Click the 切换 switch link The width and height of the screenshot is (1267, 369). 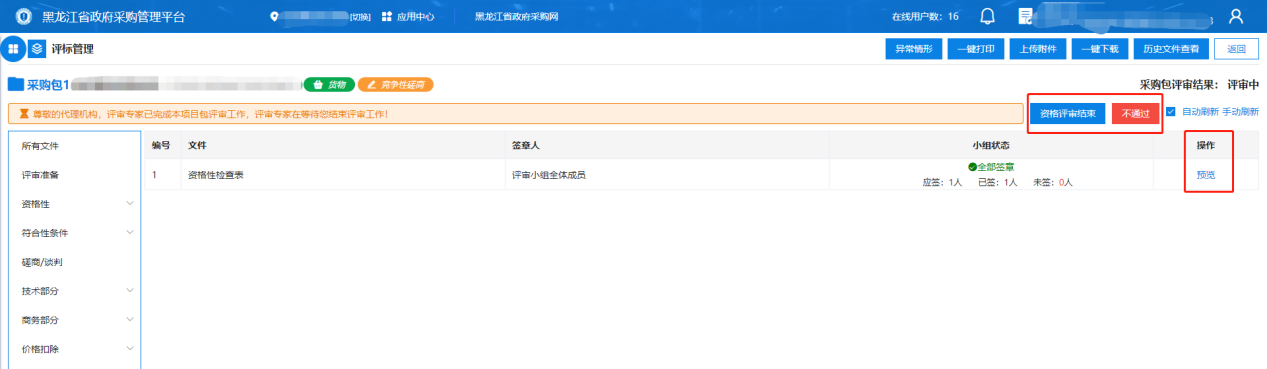[x=360, y=17]
